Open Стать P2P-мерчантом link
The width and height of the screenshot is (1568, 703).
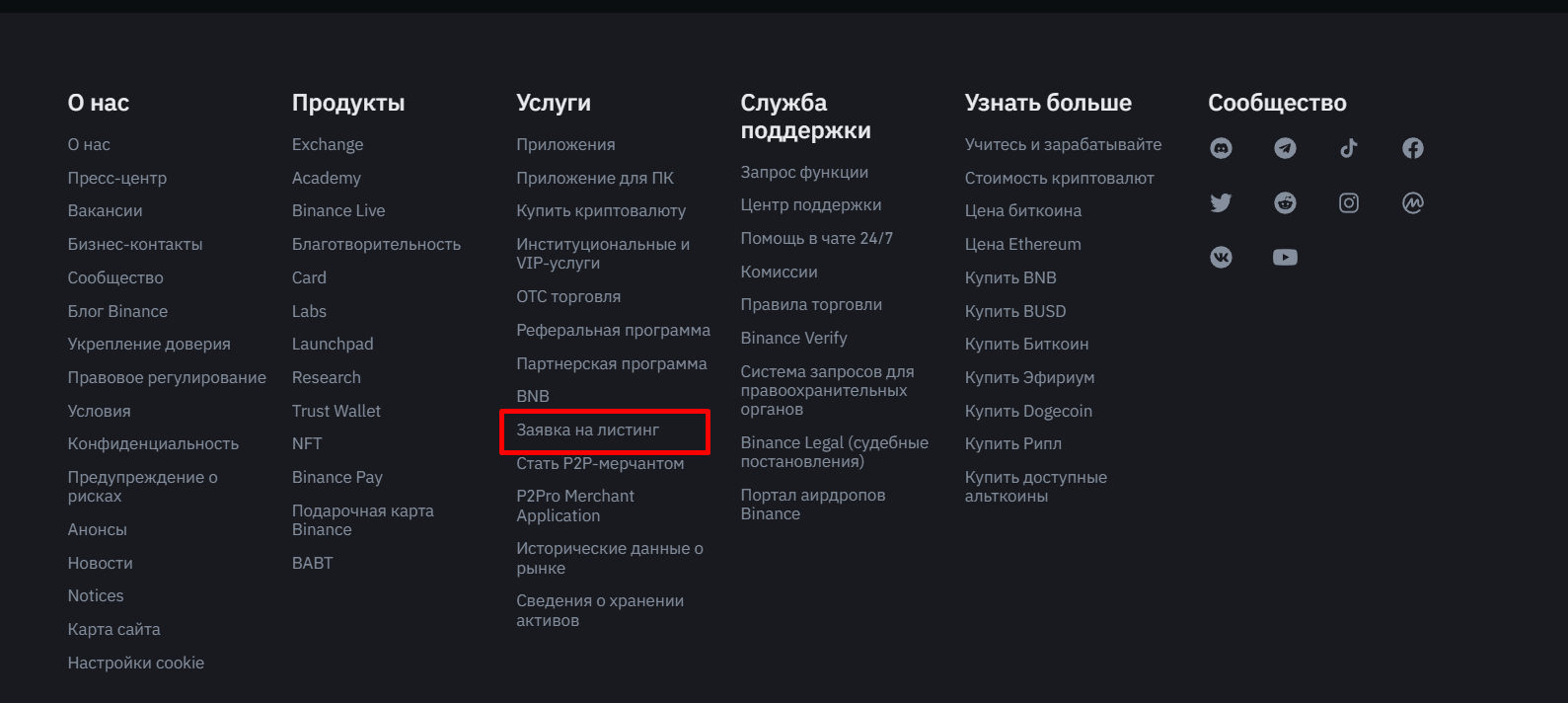coord(600,463)
